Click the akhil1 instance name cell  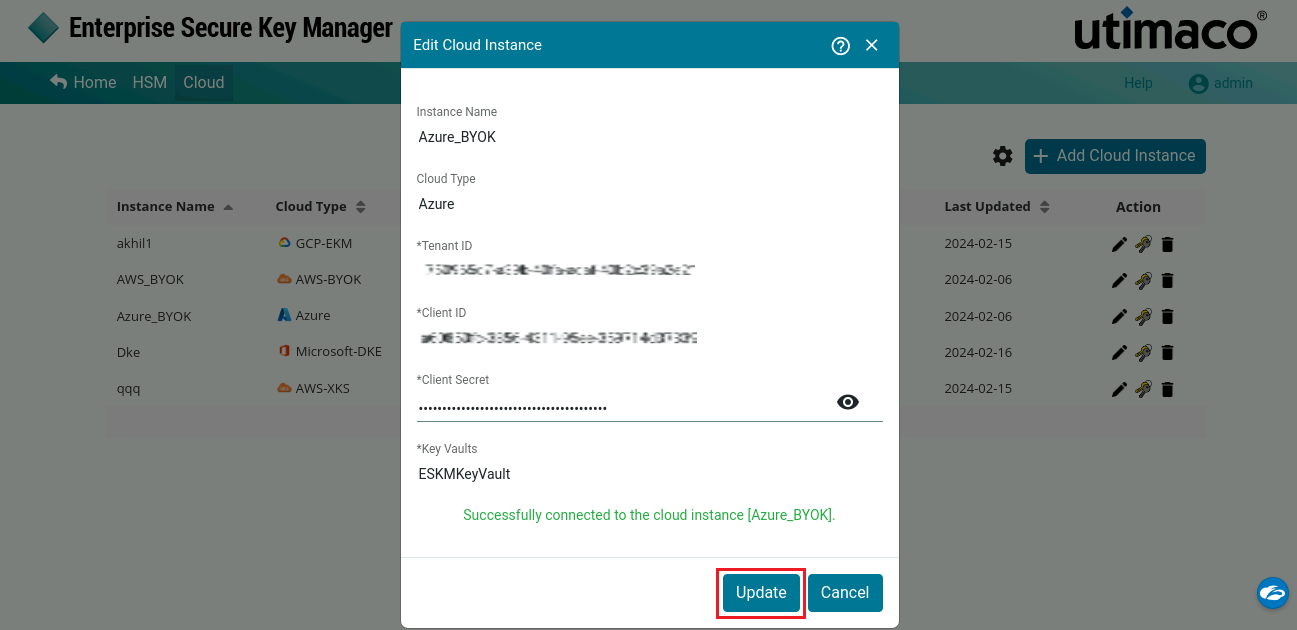134,244
